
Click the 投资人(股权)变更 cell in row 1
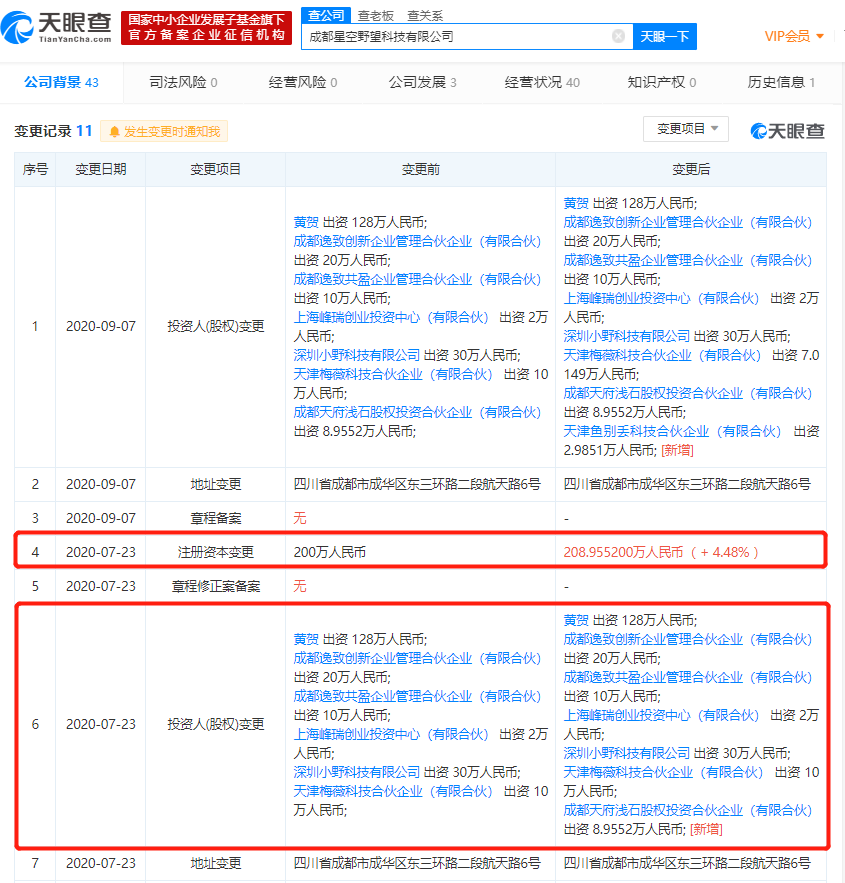216,327
